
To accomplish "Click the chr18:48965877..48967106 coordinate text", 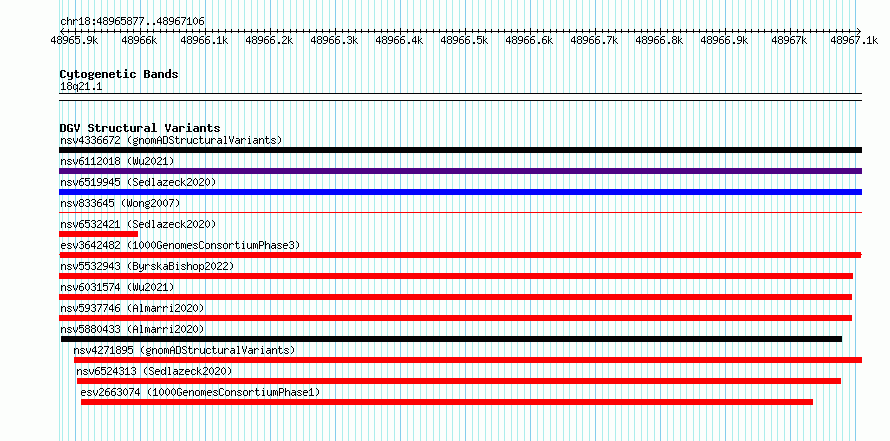I will [132, 22].
